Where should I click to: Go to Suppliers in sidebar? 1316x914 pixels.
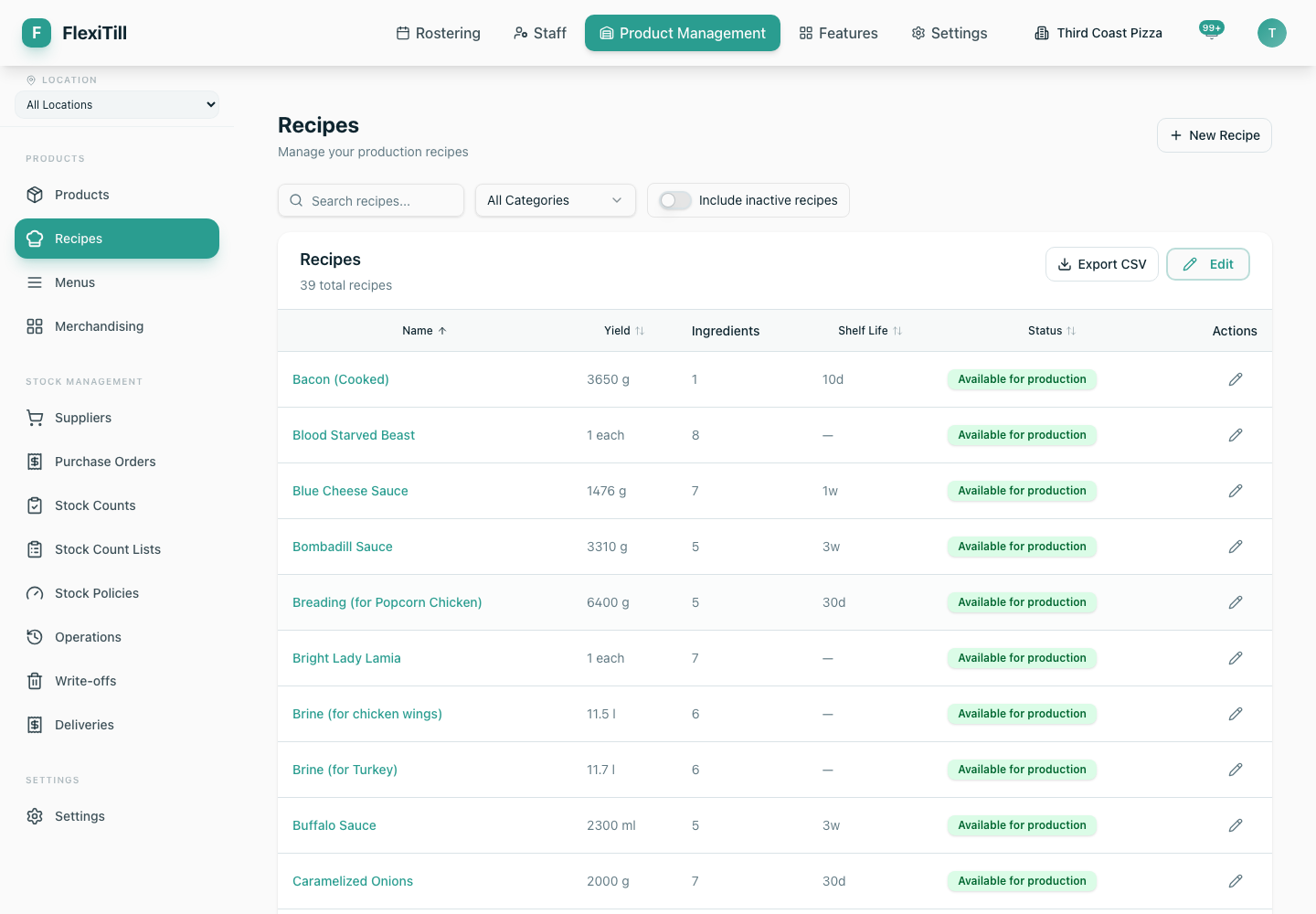pos(117,418)
